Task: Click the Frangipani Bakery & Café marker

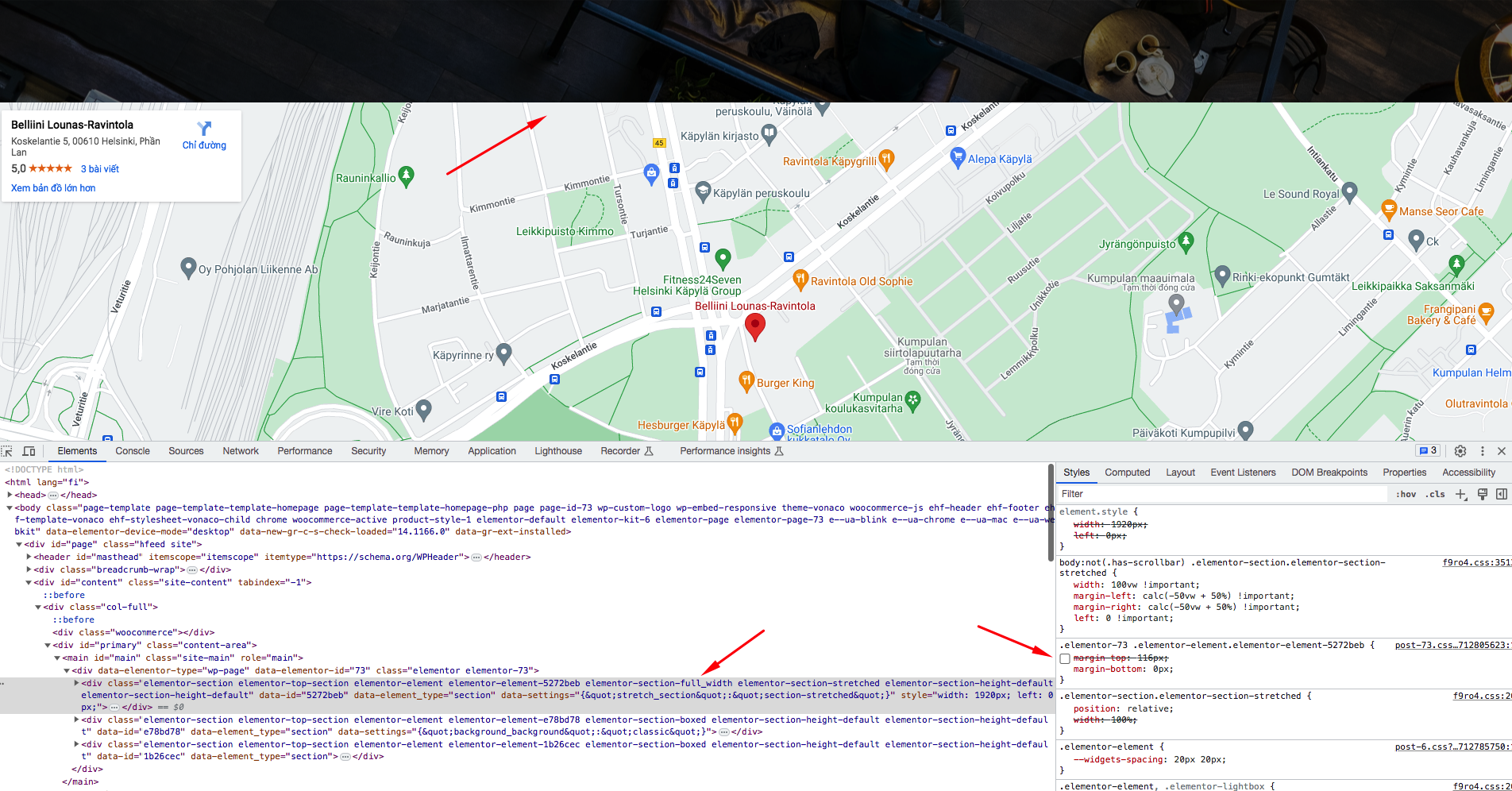Action: (1486, 314)
